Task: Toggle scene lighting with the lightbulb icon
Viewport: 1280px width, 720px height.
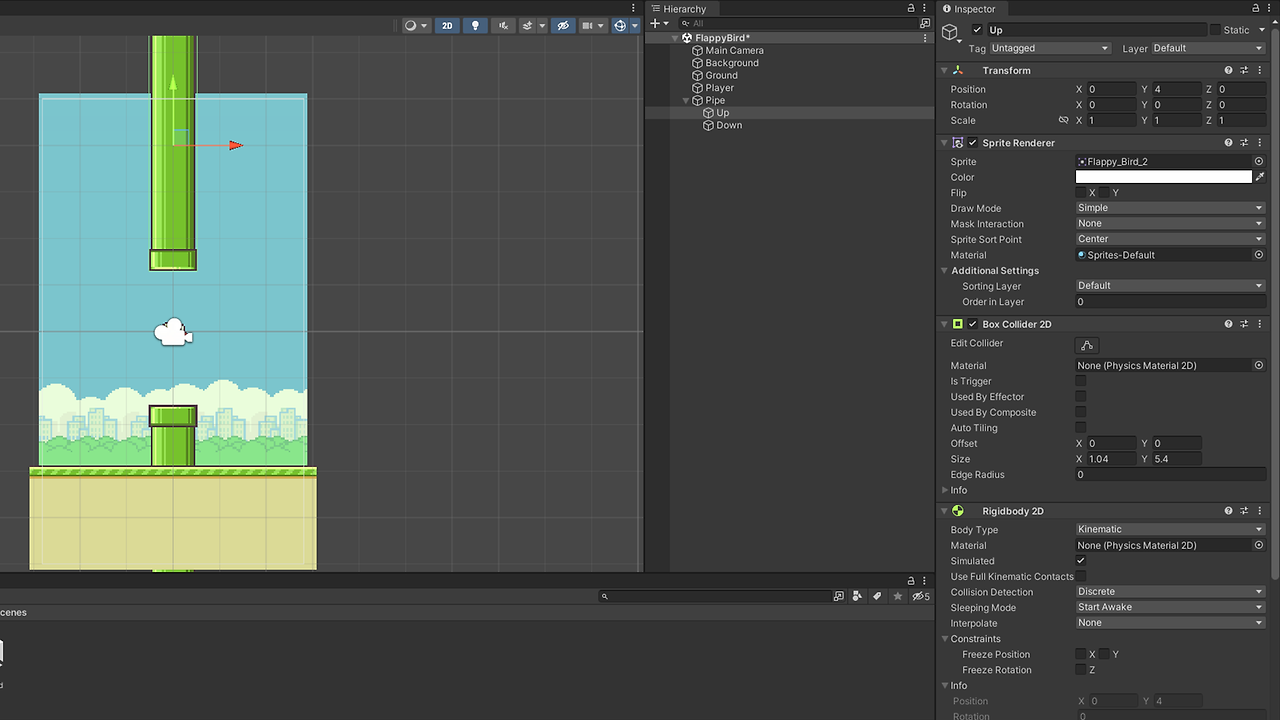Action: [475, 26]
